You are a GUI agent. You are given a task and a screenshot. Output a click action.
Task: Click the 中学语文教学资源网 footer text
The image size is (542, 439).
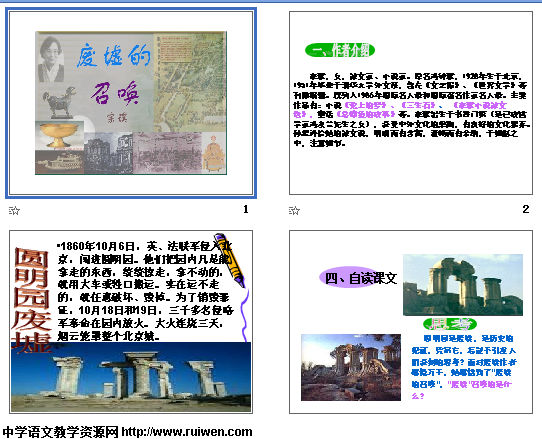pyautogui.click(x=60, y=432)
